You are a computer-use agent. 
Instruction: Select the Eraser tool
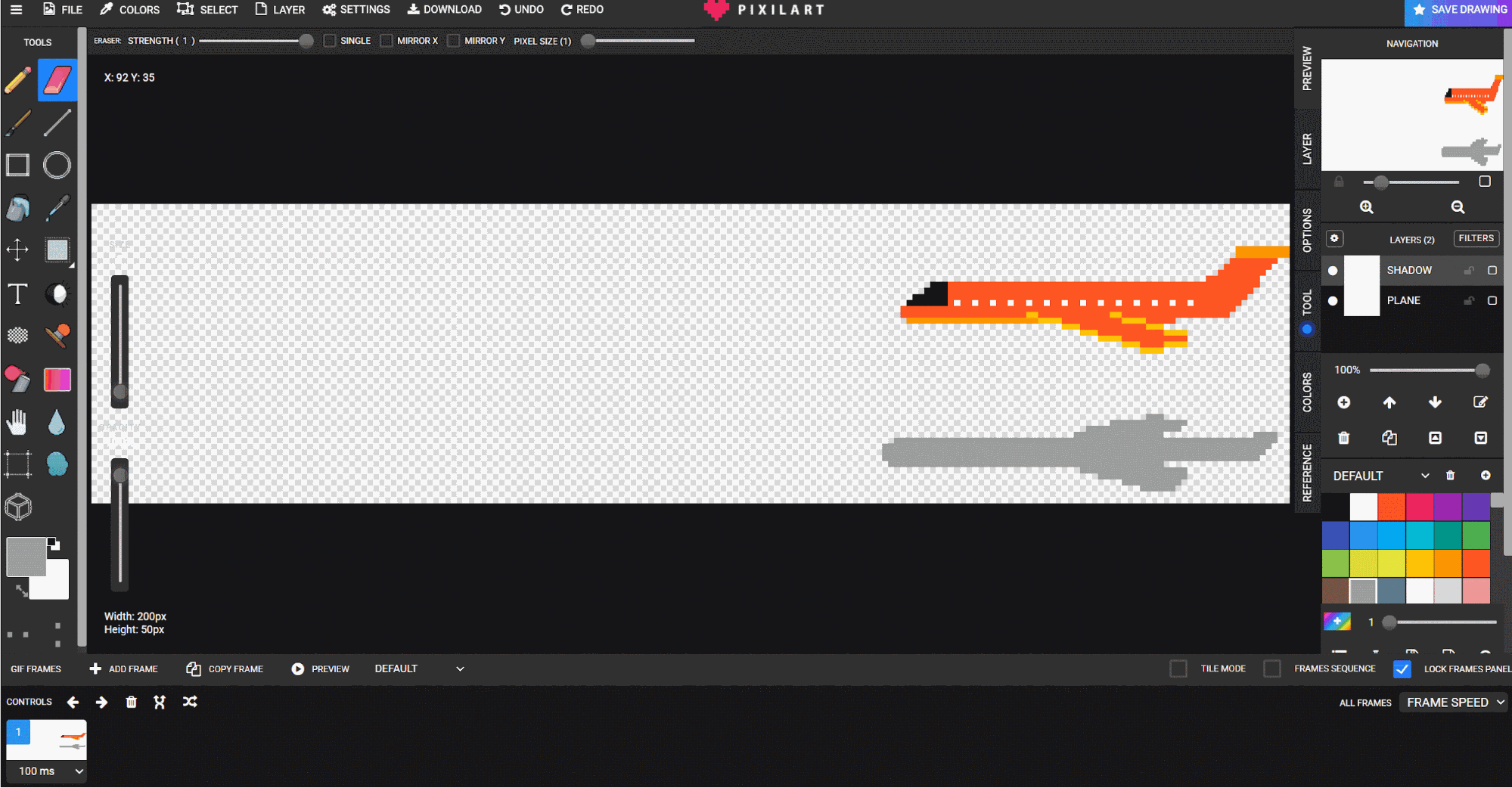point(57,79)
